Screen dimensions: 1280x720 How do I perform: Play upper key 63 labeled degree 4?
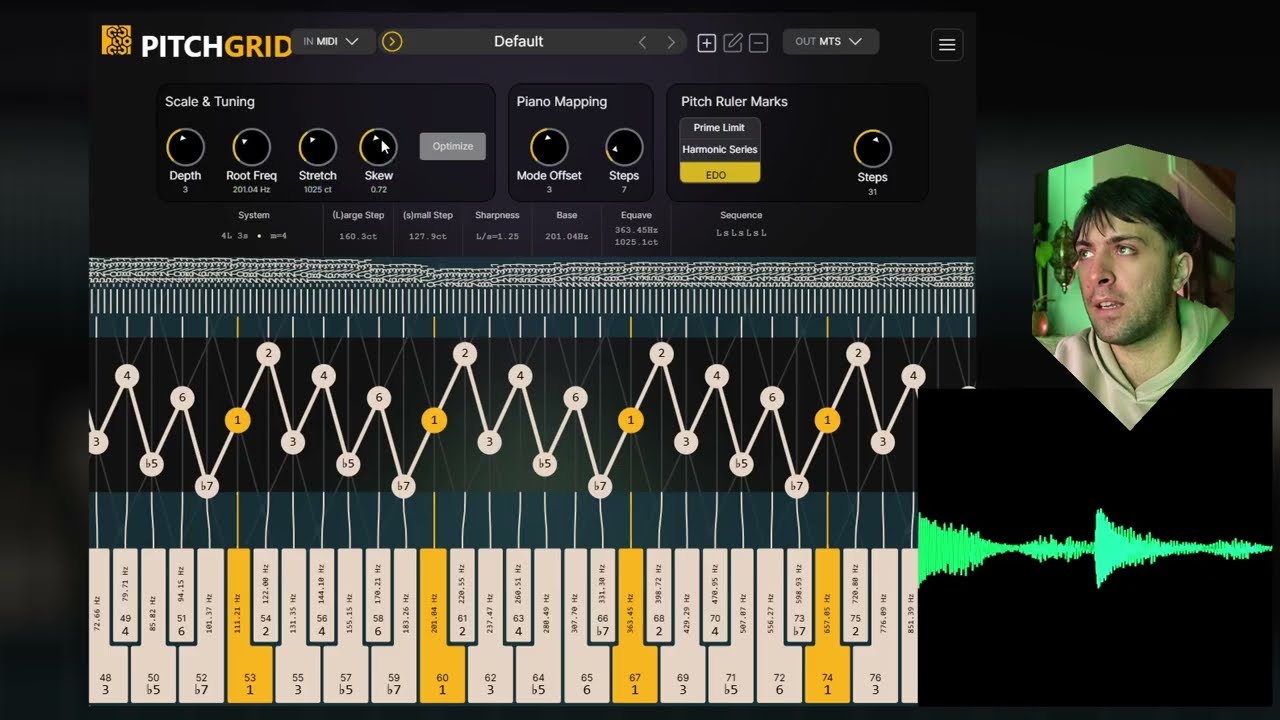(x=518, y=597)
